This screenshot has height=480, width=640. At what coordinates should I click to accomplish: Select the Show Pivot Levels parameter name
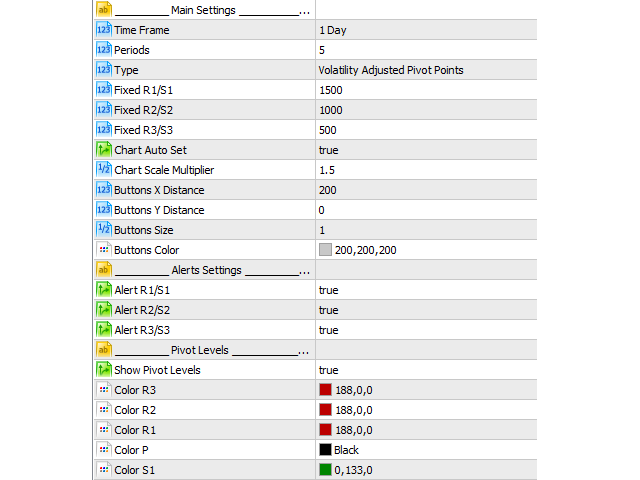pos(157,370)
